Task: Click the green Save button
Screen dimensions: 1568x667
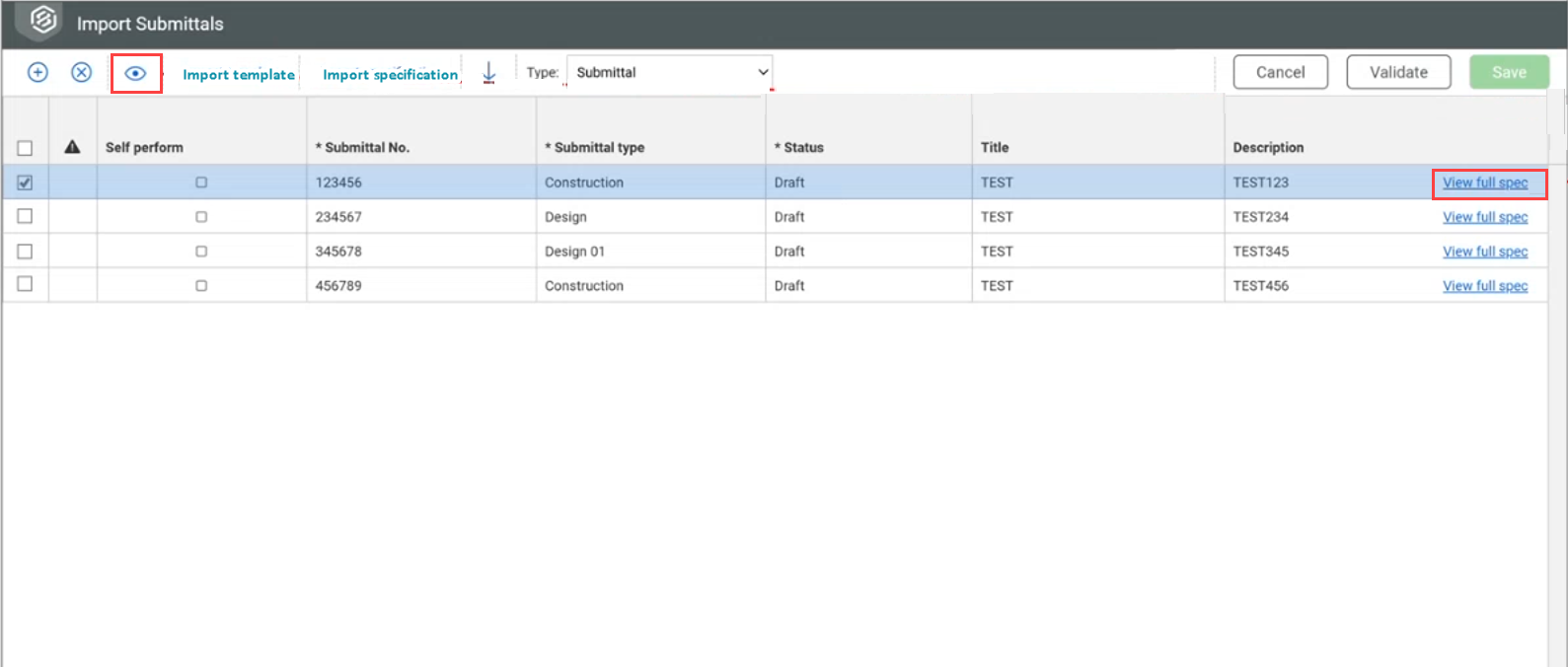Action: coord(1508,72)
